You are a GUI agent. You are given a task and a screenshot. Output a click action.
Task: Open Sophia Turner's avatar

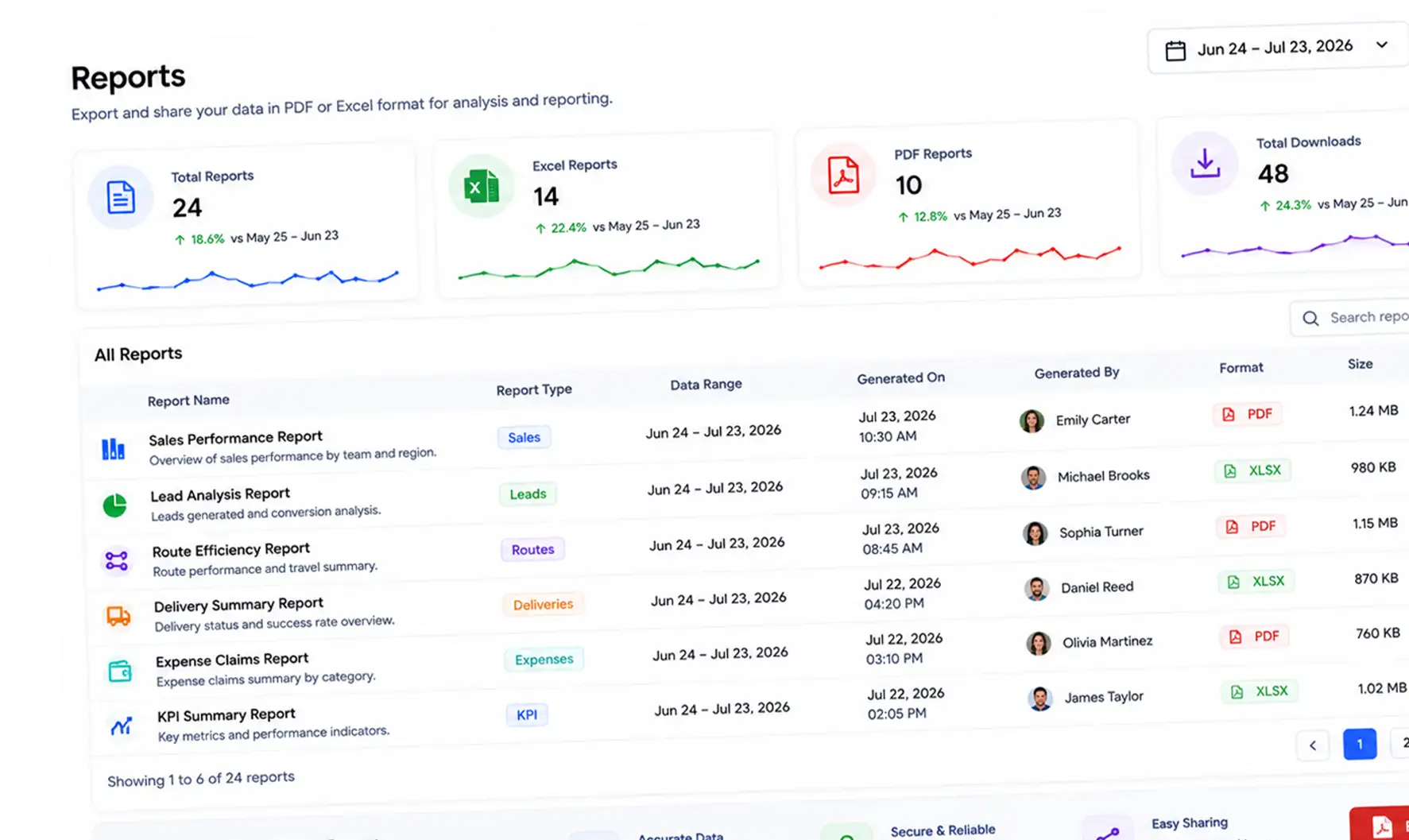tap(1035, 533)
